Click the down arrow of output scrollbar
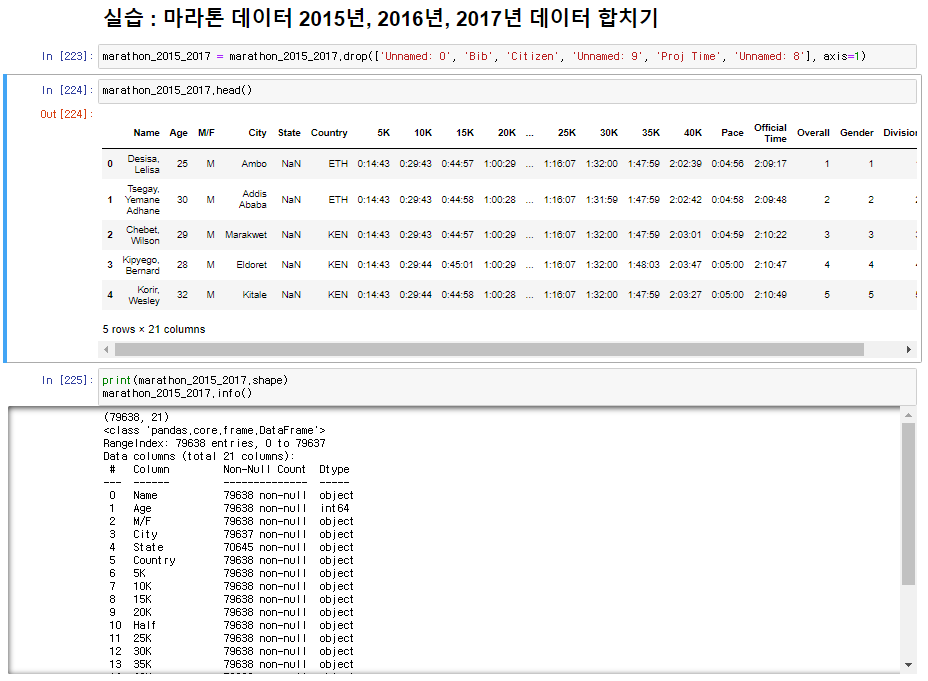Image resolution: width=928 pixels, height=681 pixels. point(908,665)
